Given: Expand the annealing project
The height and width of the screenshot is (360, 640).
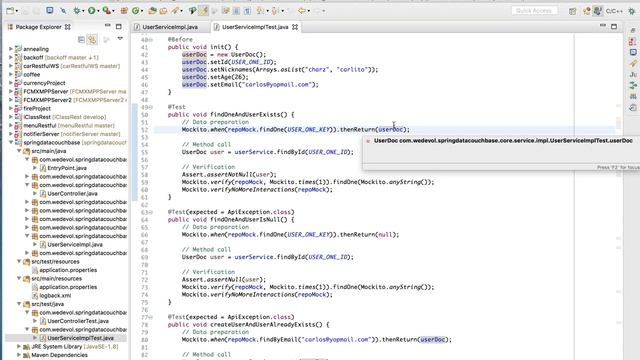Looking at the screenshot, I should [x=11, y=49].
